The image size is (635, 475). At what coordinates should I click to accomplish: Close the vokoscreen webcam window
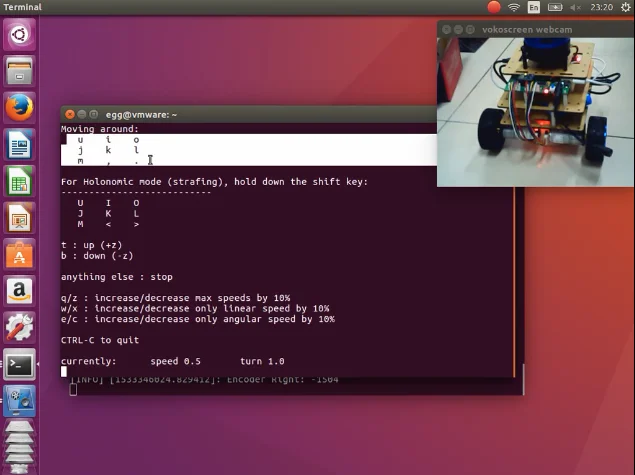[446, 30]
